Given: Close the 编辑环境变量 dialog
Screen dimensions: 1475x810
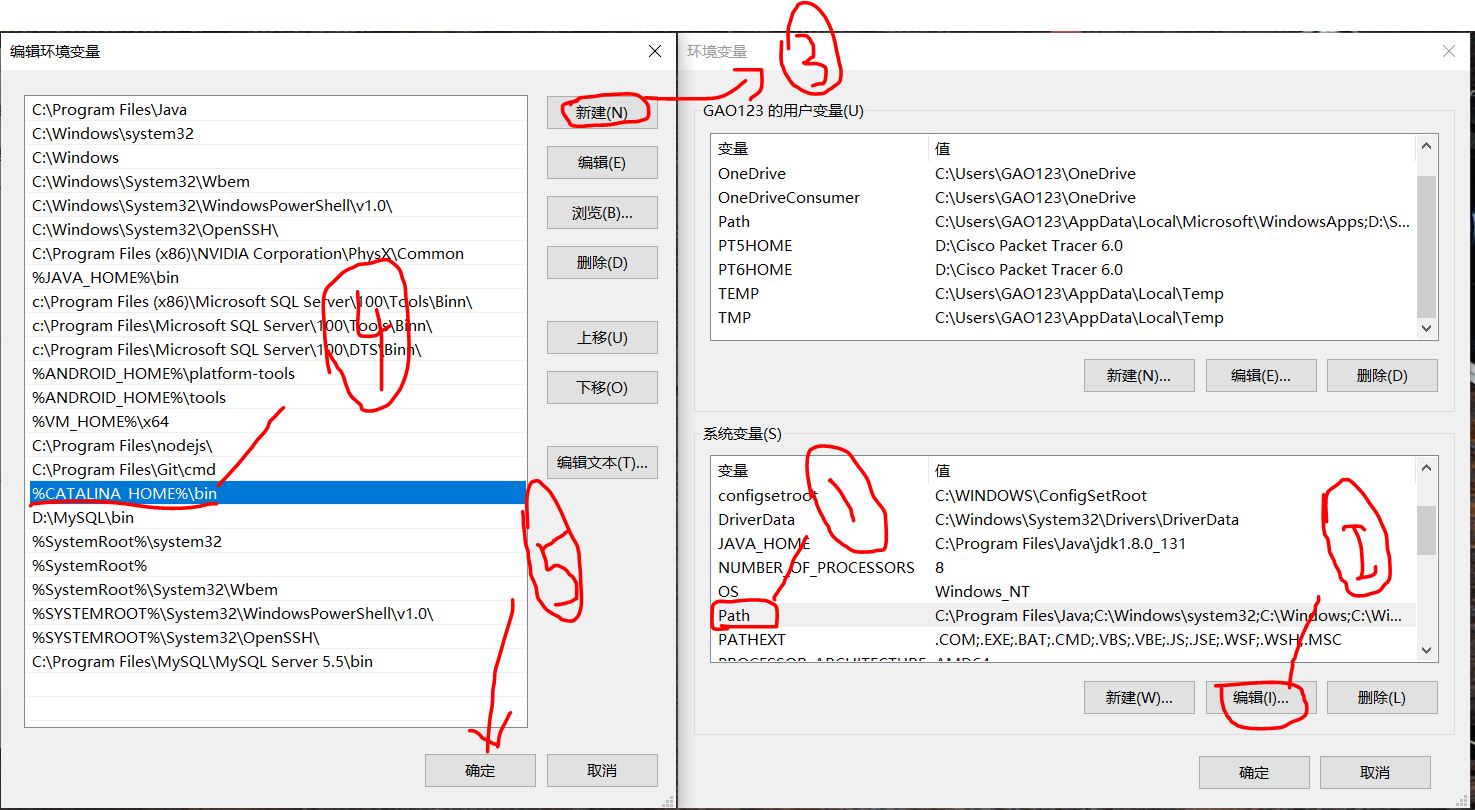Looking at the screenshot, I should 654,51.
